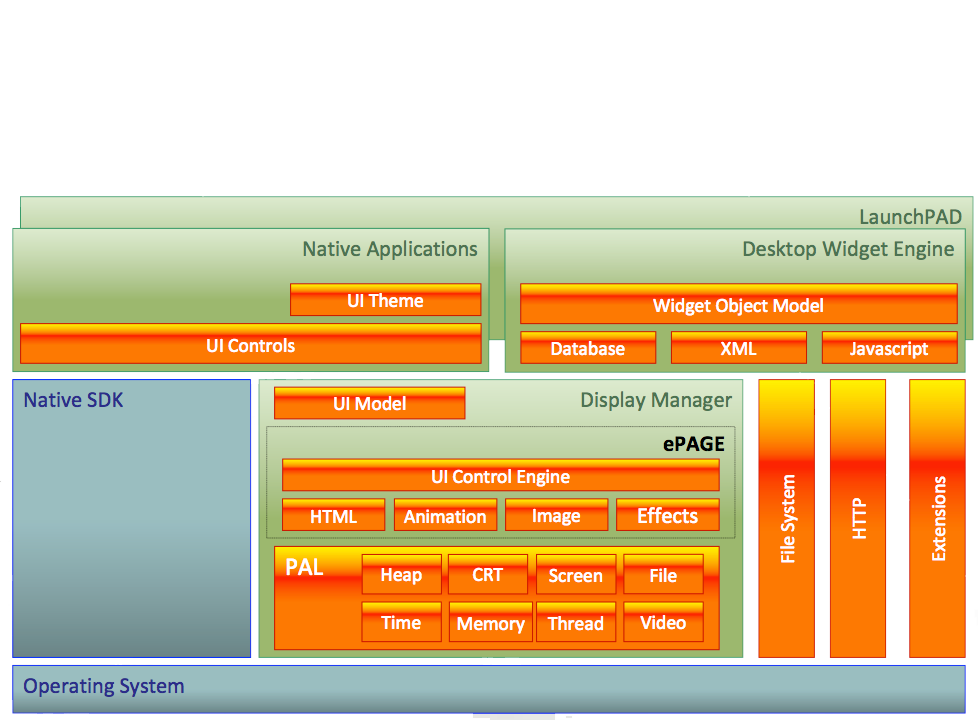Click the Native SDK panel

tap(131, 518)
